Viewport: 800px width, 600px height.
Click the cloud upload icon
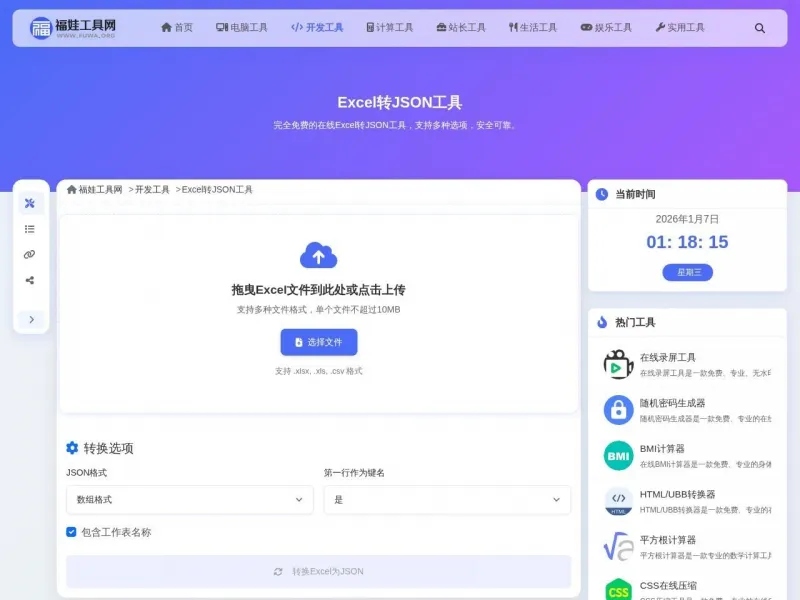point(318,254)
